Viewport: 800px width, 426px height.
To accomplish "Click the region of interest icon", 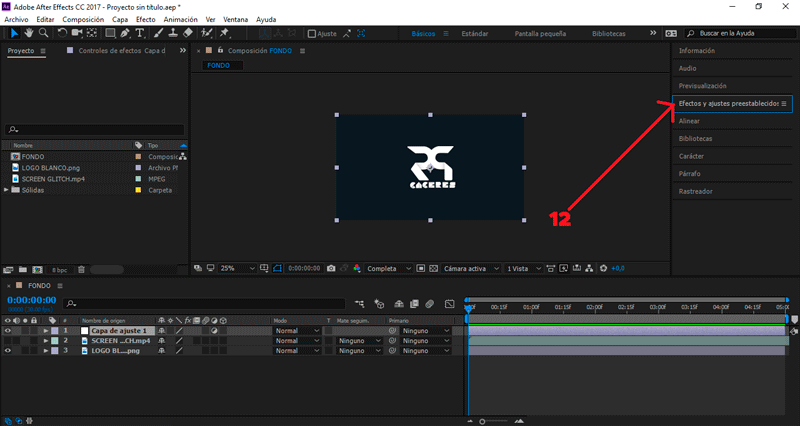I will coord(420,268).
